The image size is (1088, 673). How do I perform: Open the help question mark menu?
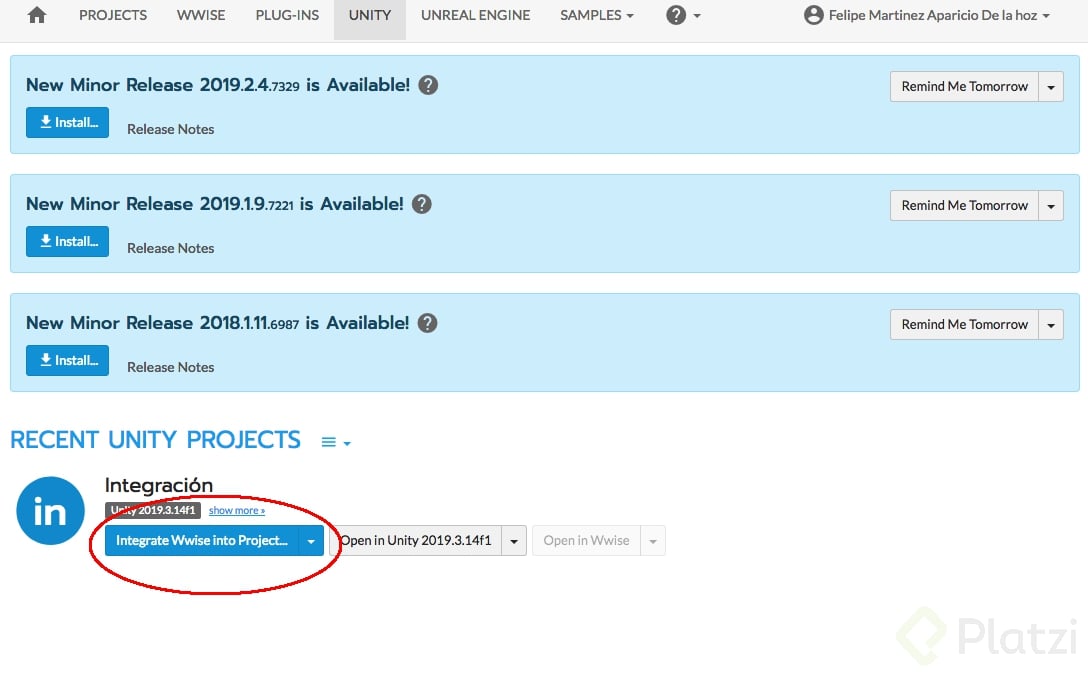pos(683,15)
